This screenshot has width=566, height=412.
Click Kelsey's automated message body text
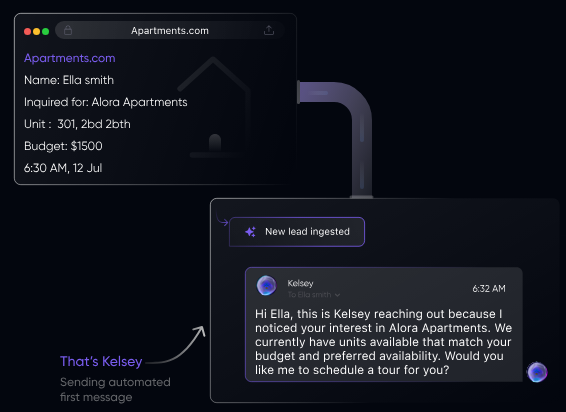click(383, 342)
